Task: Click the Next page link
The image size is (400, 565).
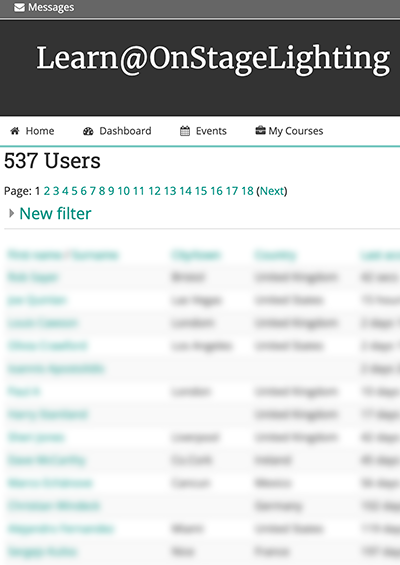Action: coord(272,191)
